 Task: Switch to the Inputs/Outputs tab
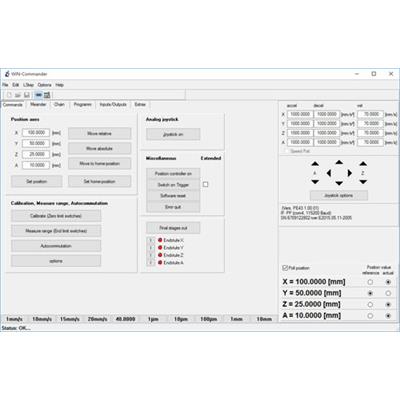point(113,105)
